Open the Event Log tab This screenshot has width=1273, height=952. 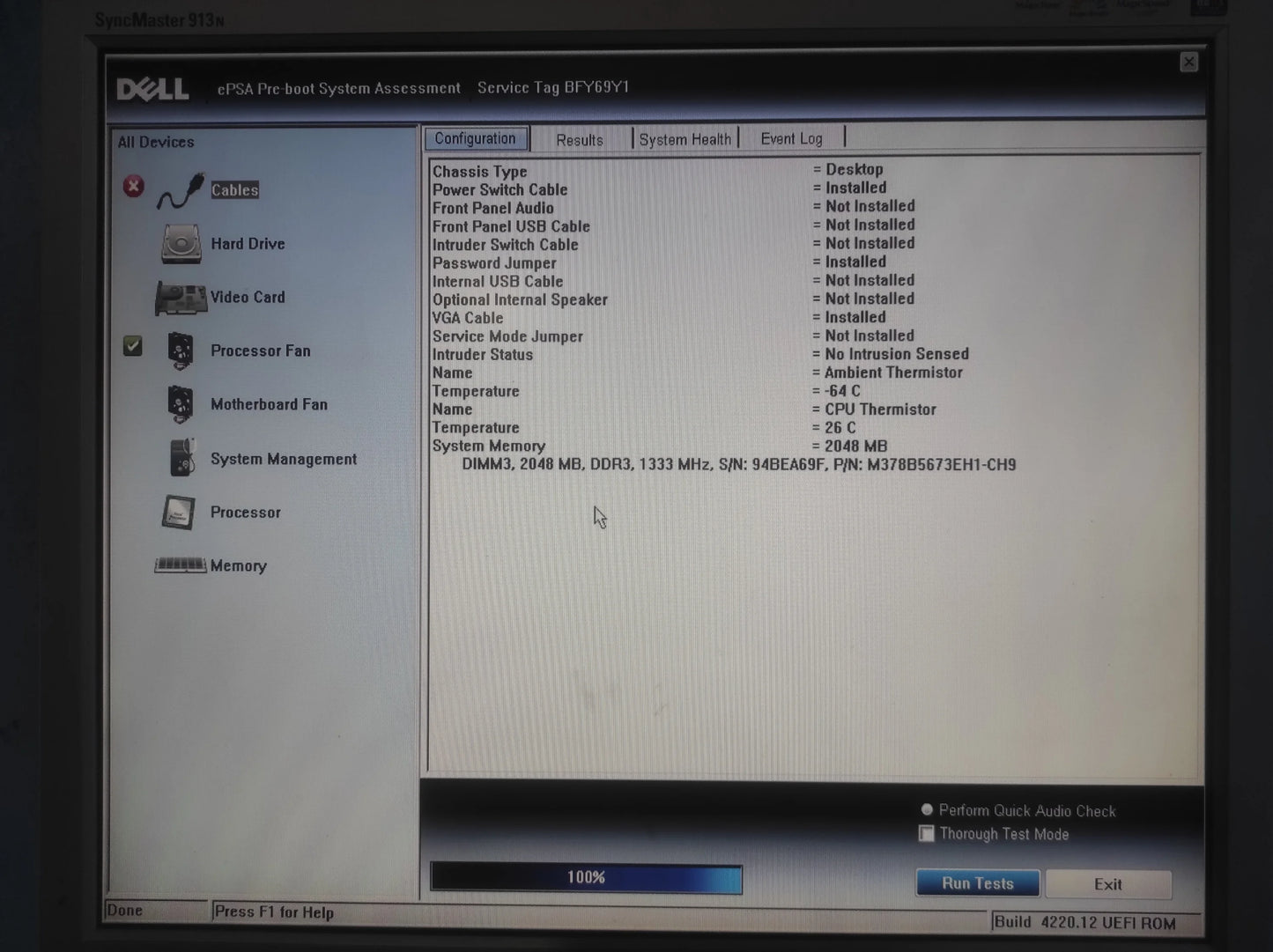click(x=791, y=138)
